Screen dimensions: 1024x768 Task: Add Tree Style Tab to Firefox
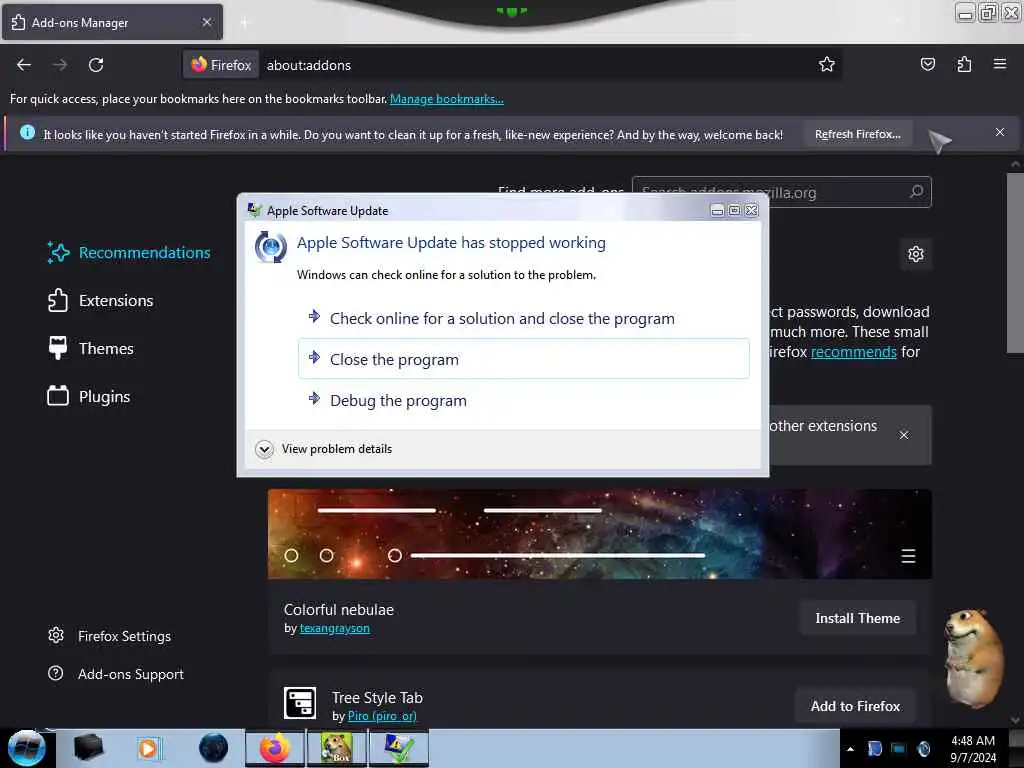point(855,706)
